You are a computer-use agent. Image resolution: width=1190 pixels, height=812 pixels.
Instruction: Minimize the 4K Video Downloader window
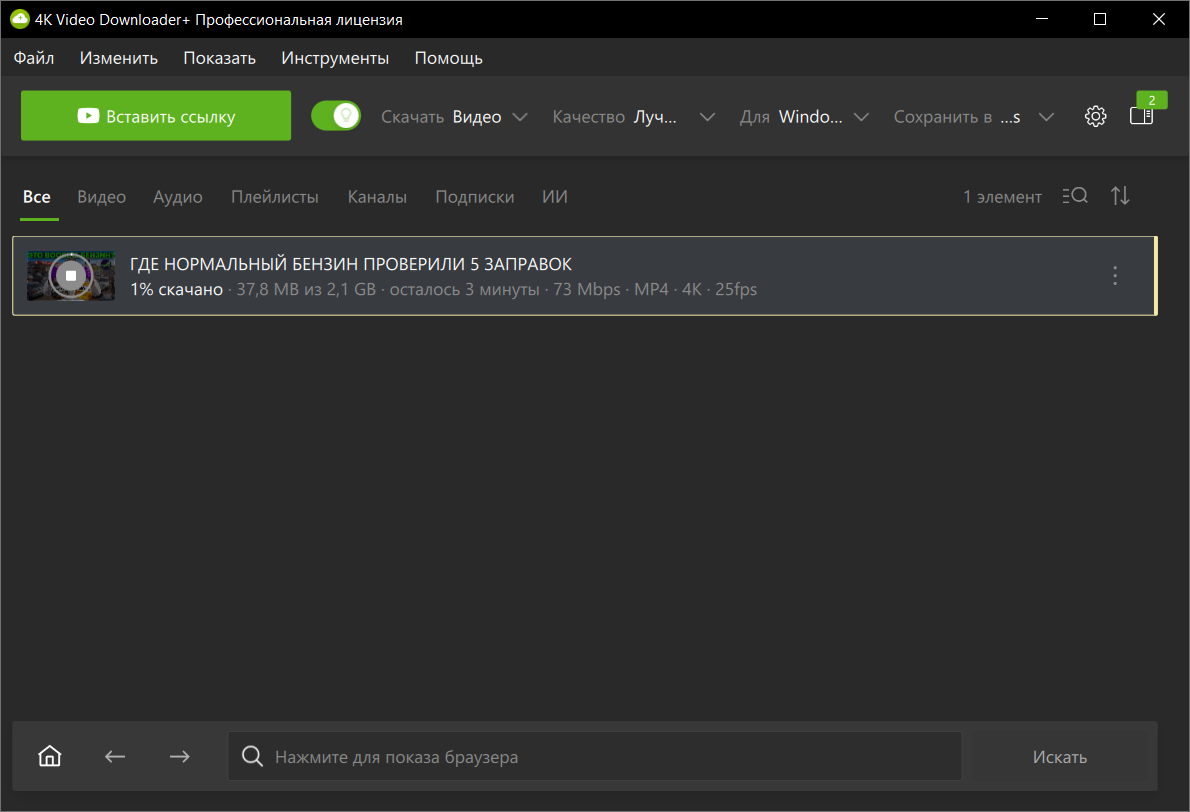tap(1042, 19)
